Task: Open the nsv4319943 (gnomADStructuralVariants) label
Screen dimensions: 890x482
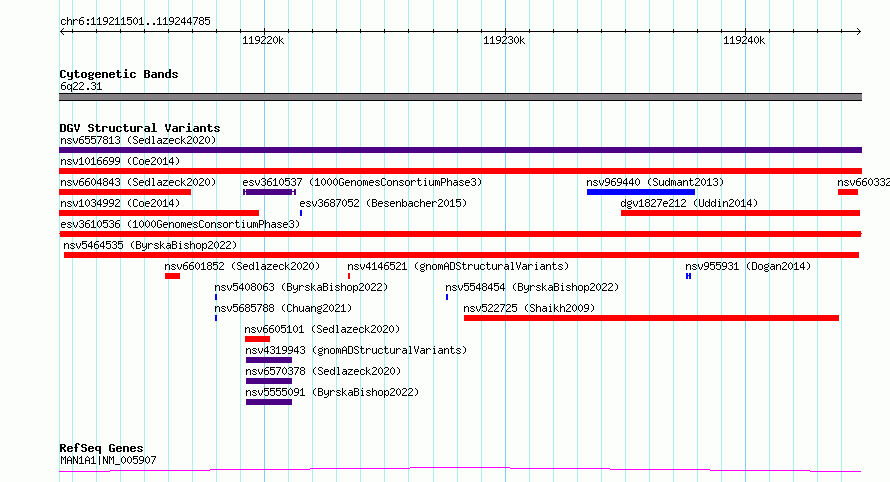Action: pos(356,350)
